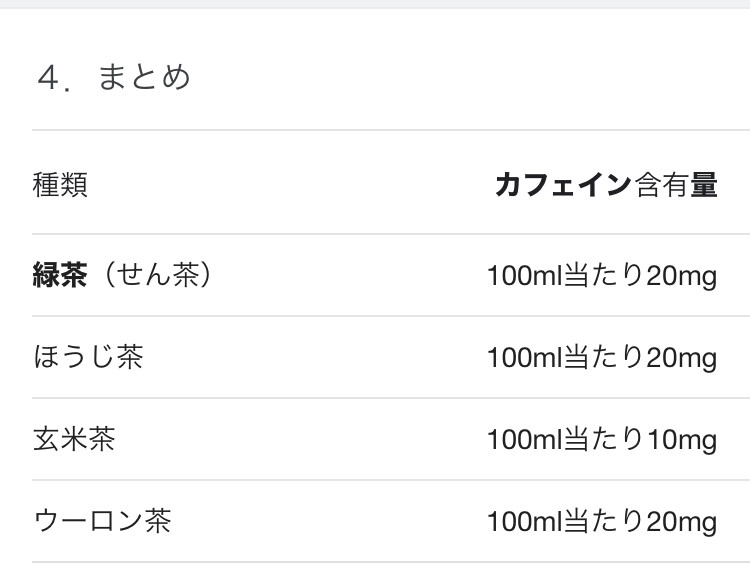Click 100ml in the ウーロン茶 row
750x574 pixels.
(524, 522)
